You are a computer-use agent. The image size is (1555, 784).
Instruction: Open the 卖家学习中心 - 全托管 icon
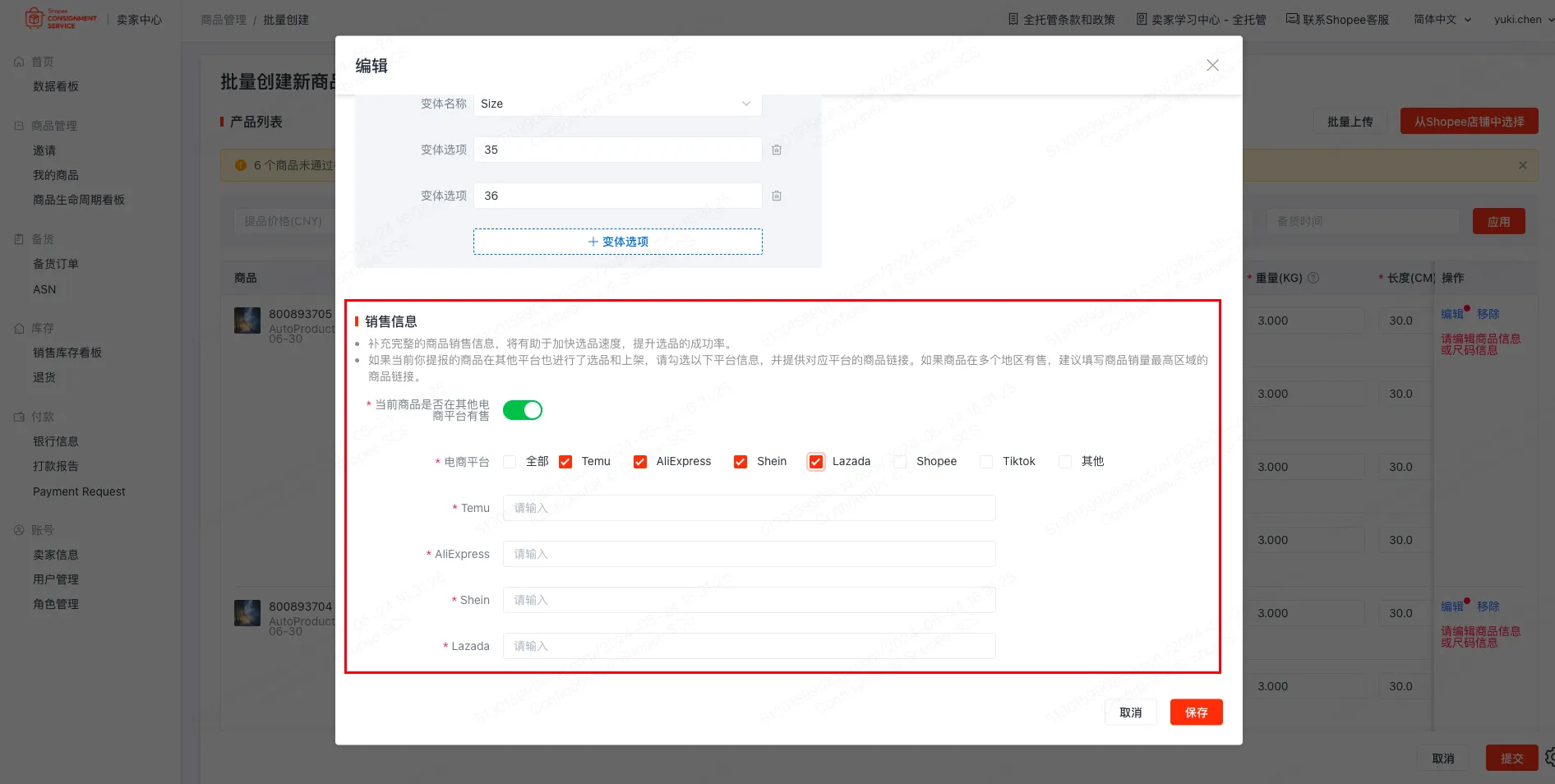tap(1142, 19)
